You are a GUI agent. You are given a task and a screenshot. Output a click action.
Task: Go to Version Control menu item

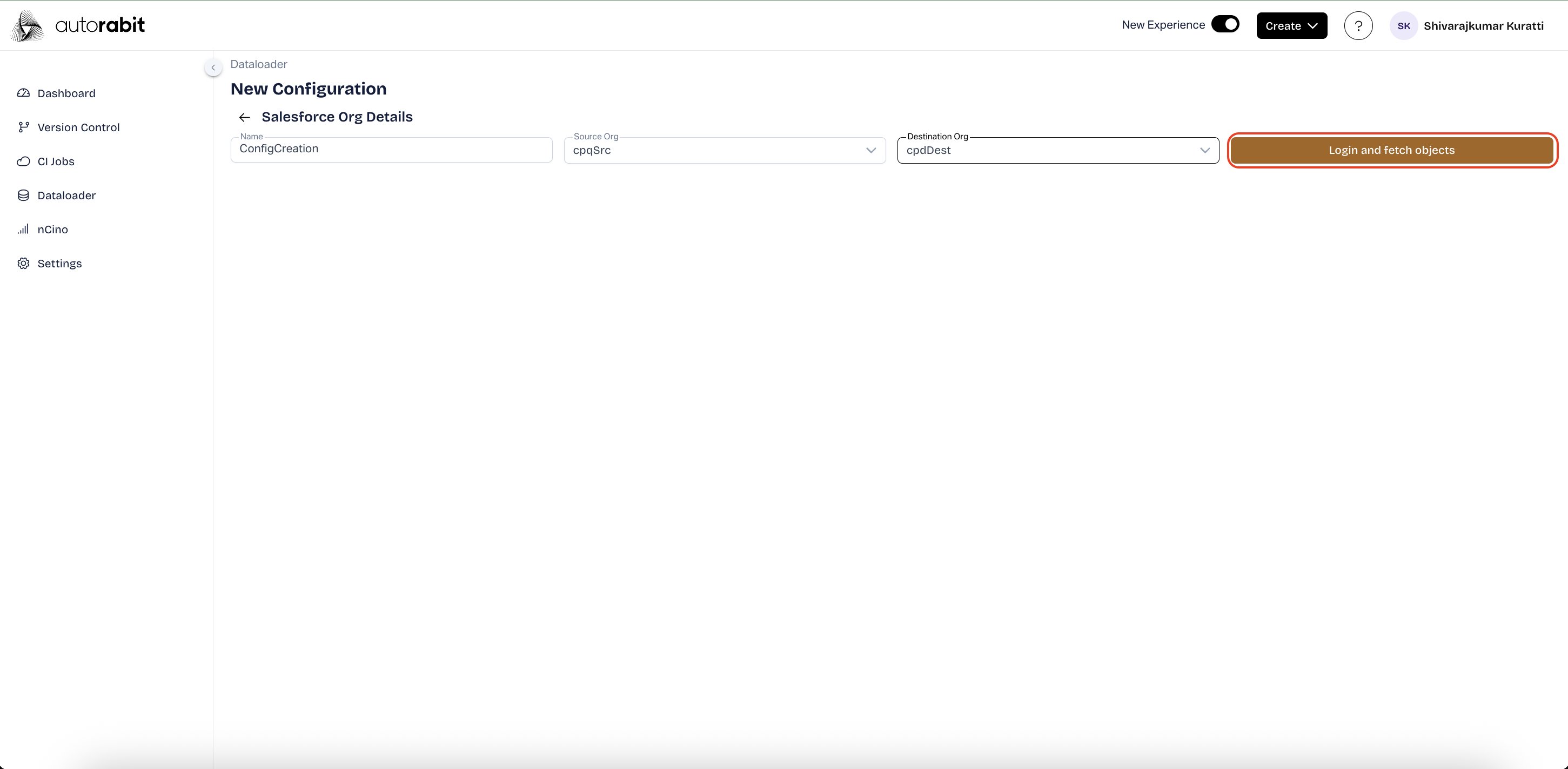[x=78, y=127]
